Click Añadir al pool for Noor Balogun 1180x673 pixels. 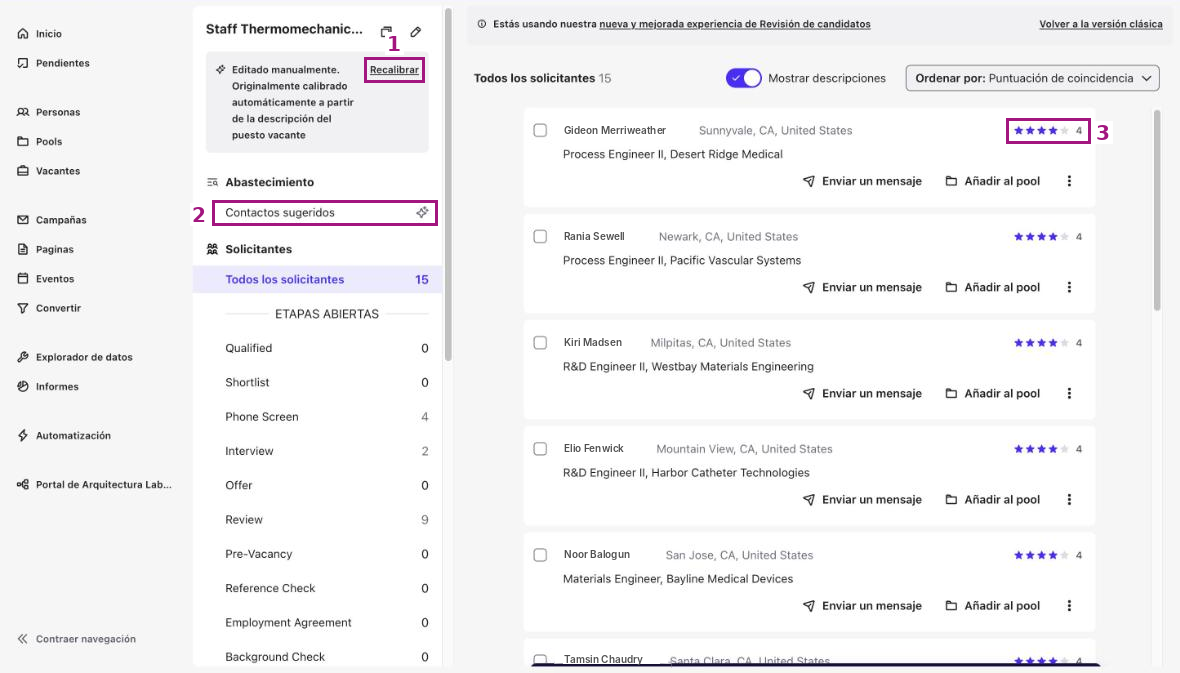tap(992, 605)
